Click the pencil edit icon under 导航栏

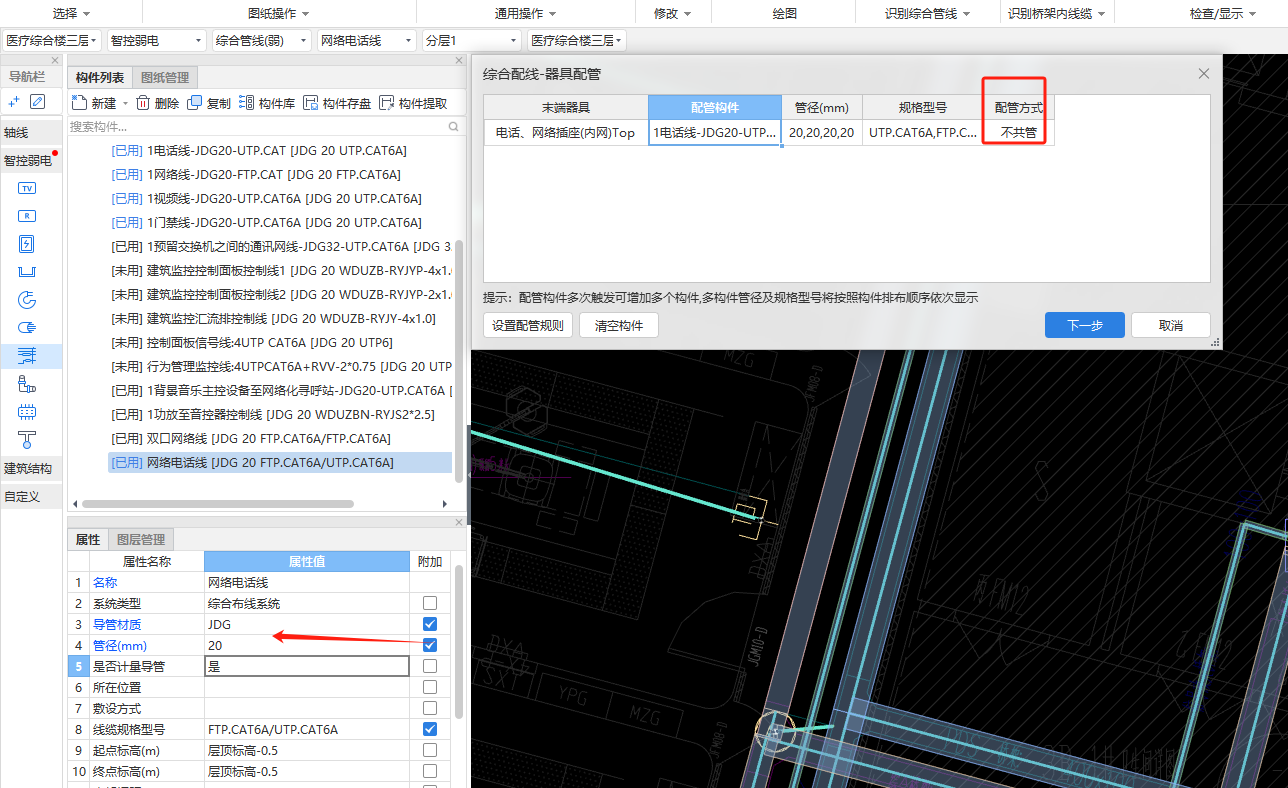click(x=38, y=101)
